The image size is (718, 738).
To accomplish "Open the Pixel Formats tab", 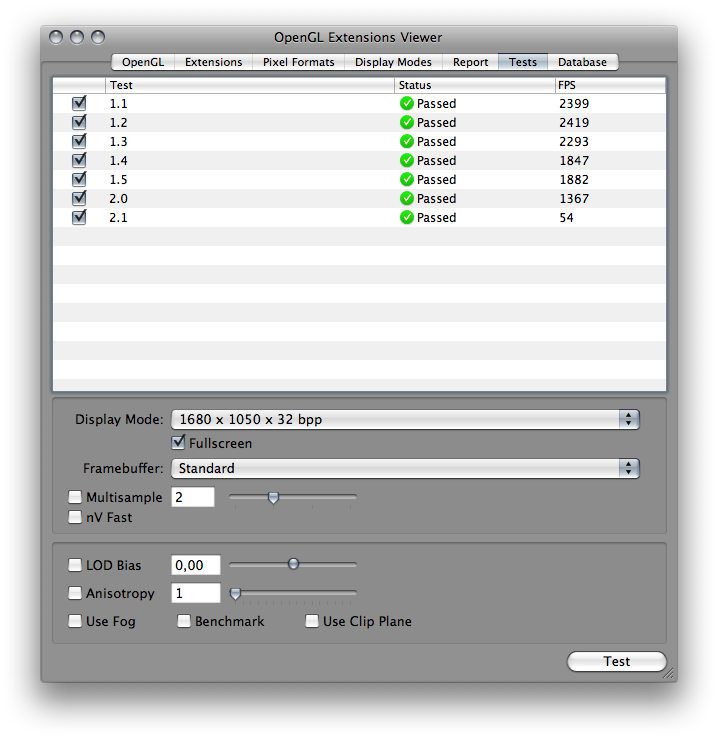I will pyautogui.click(x=299, y=62).
